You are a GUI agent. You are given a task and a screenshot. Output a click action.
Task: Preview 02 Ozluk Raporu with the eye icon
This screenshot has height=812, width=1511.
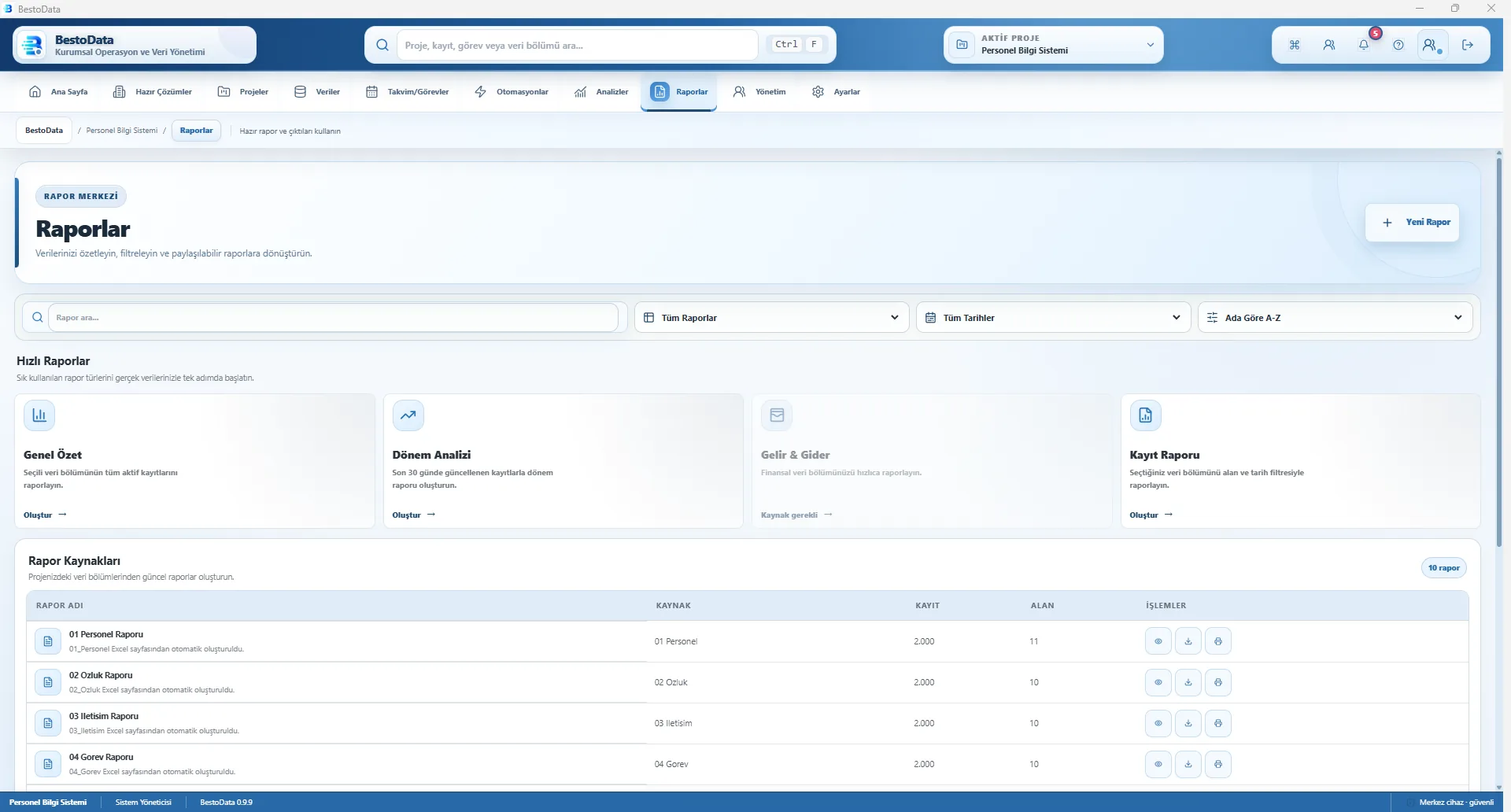coord(1158,682)
